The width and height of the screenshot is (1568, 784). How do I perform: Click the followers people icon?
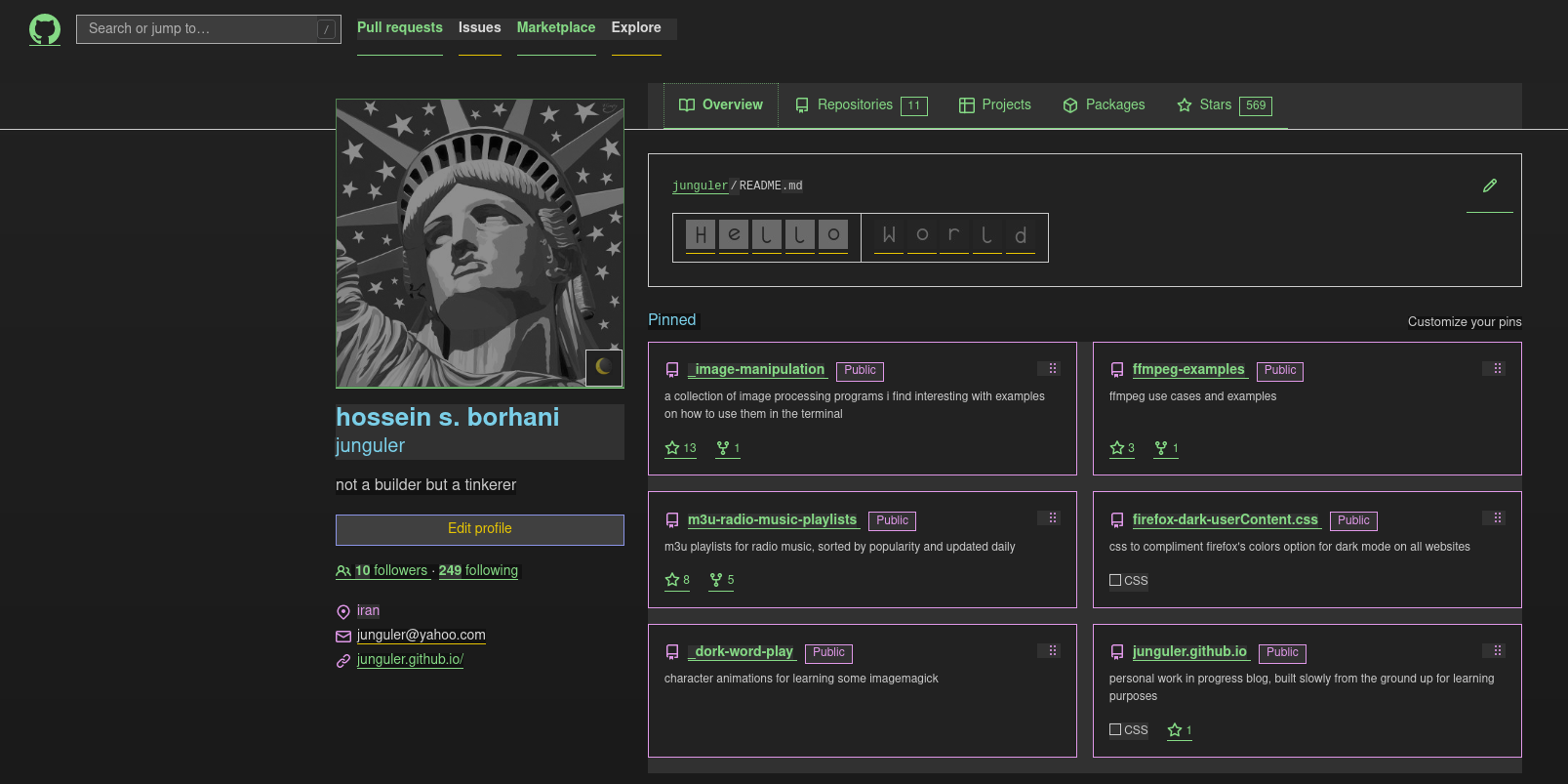(343, 571)
